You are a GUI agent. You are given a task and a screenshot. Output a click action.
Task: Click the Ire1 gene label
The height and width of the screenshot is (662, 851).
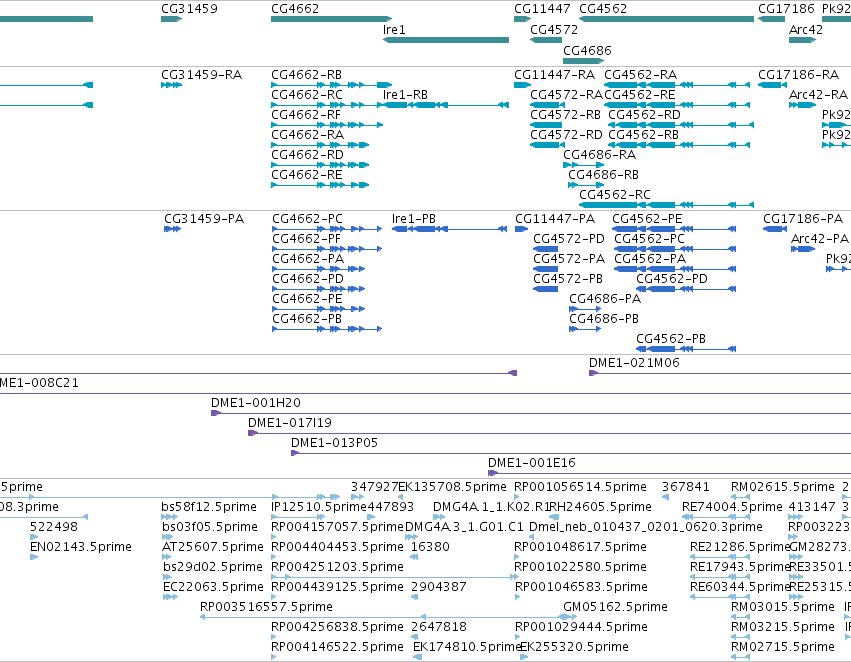pos(394,29)
